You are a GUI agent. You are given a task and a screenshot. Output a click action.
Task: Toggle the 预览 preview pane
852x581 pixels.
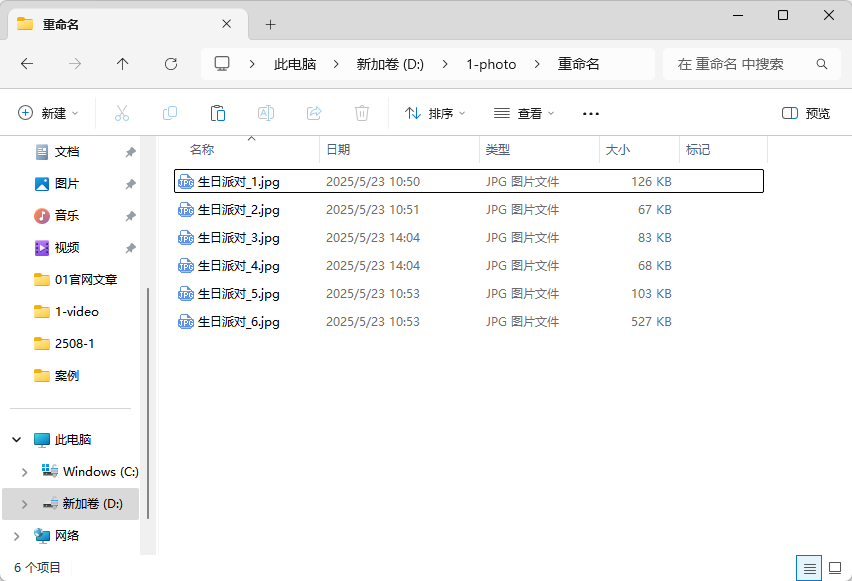coord(806,113)
